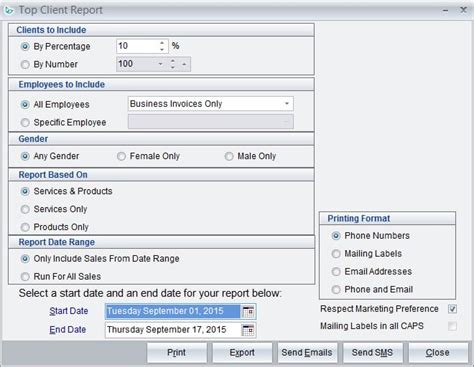Choose Mailing Labels printing format
Viewport: 474px width, 367px height.
(336, 254)
